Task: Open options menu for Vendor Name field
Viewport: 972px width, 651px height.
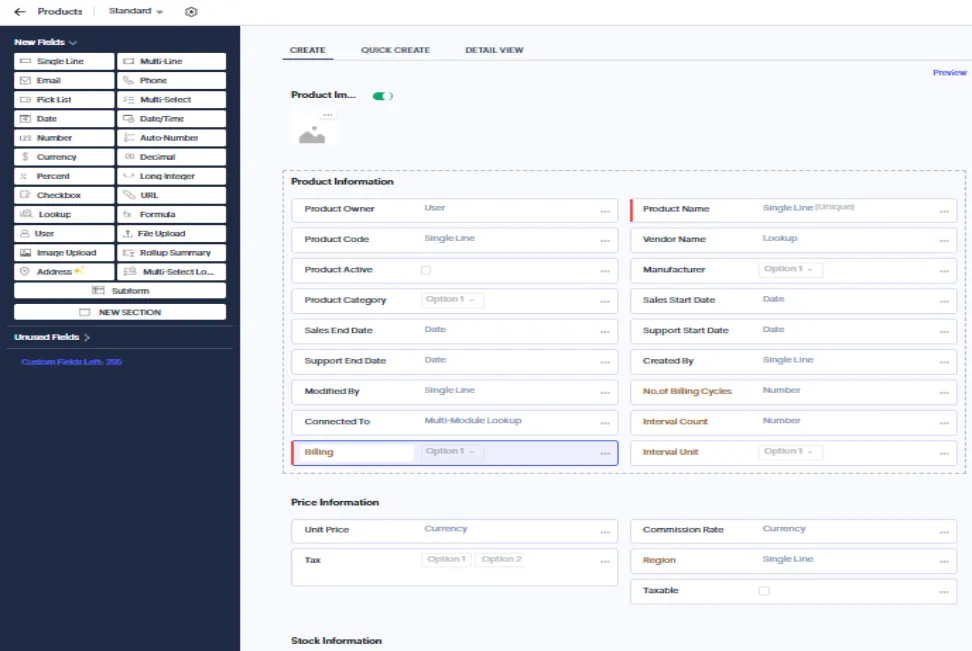Action: click(x=943, y=241)
